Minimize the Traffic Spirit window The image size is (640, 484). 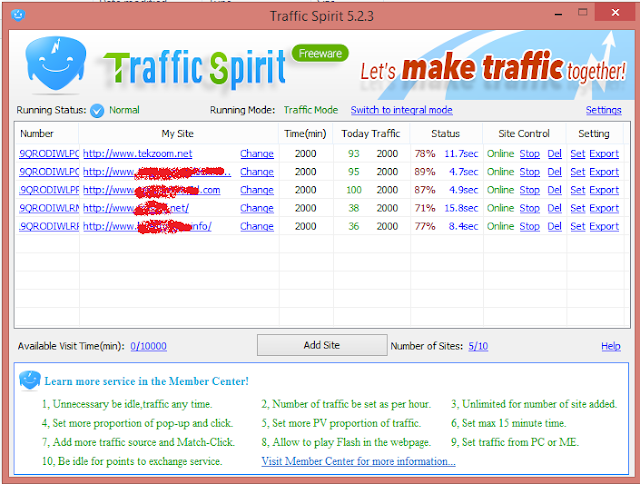click(558, 13)
